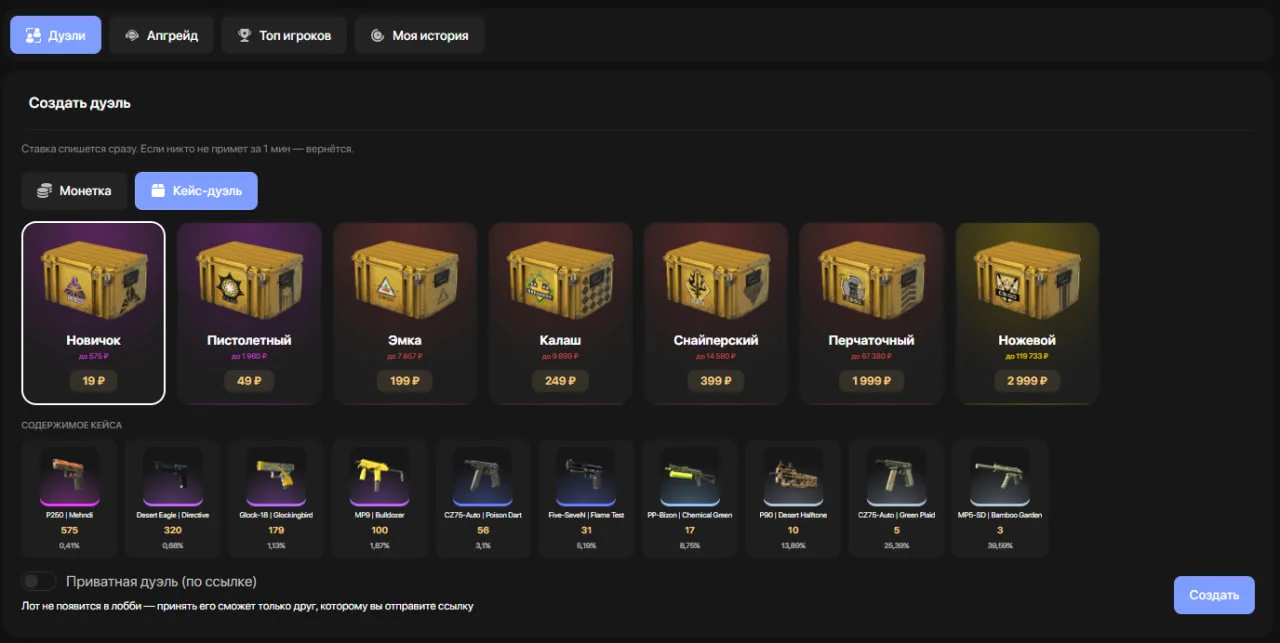Choose the Снайперский case crate

pos(716,313)
